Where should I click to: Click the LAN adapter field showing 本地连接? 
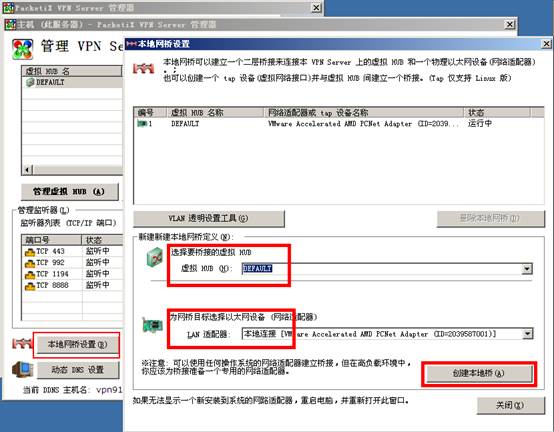387,333
